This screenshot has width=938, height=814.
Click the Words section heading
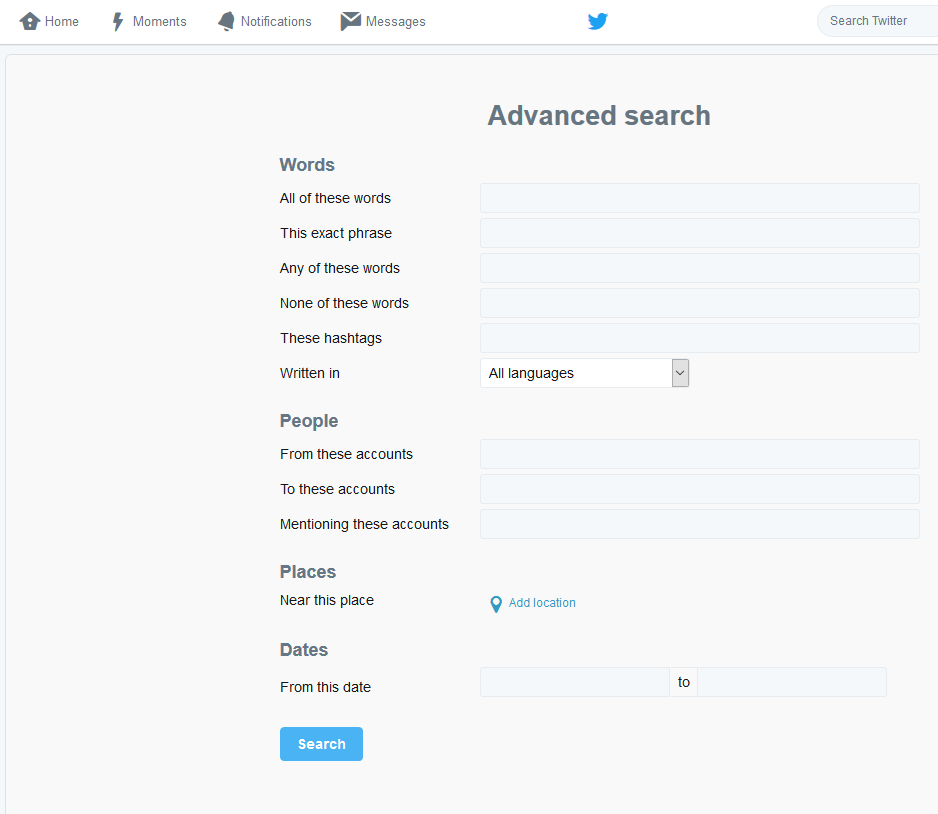pos(307,164)
